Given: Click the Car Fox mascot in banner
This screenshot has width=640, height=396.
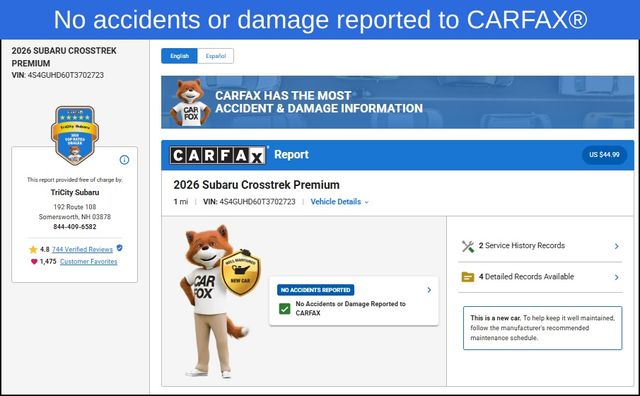Looking at the screenshot, I should pyautogui.click(x=190, y=102).
